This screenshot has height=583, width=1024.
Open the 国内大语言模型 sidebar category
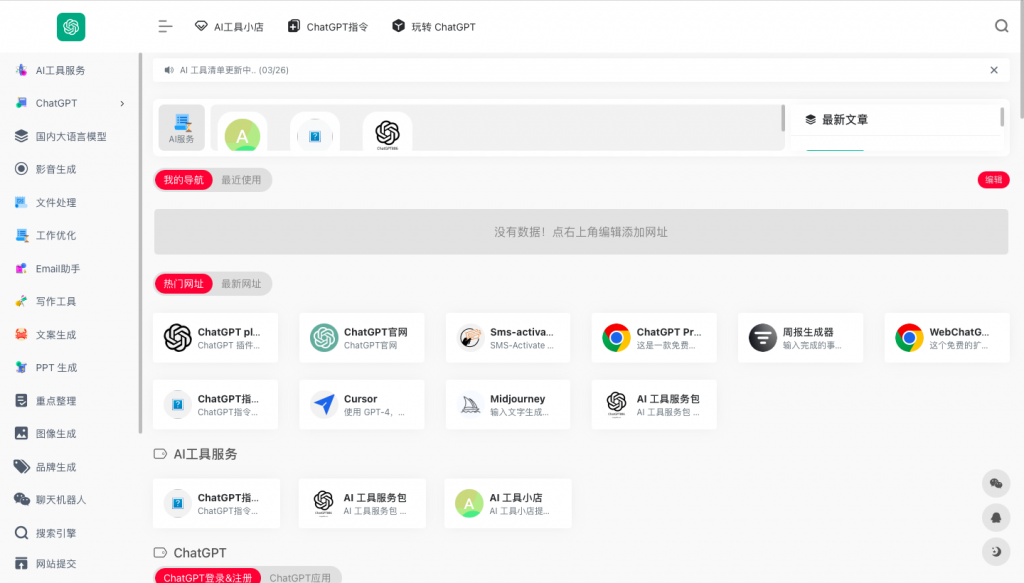[x=70, y=137]
